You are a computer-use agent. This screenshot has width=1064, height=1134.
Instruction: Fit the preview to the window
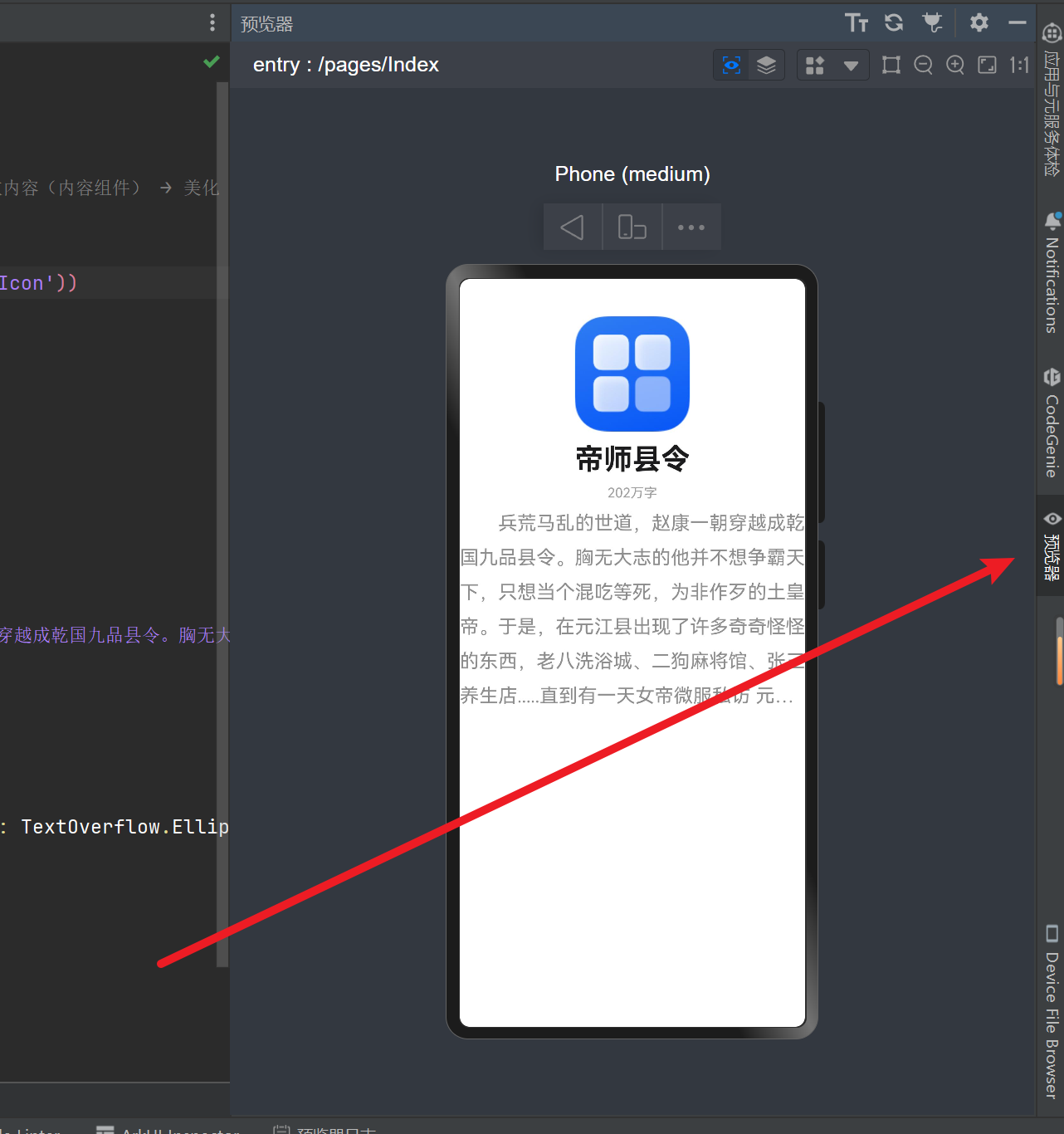click(987, 65)
